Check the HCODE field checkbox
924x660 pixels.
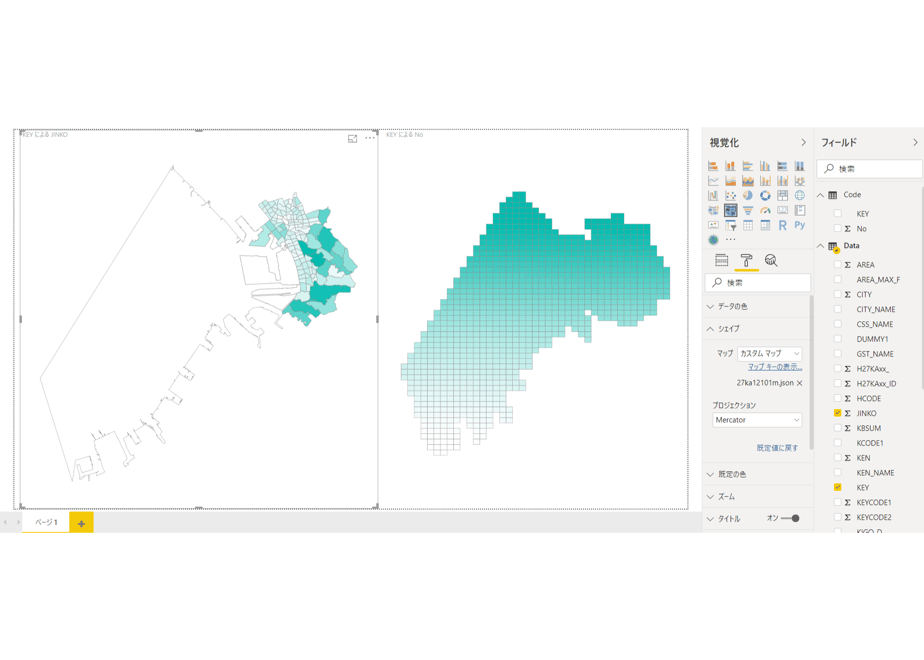[x=837, y=398]
